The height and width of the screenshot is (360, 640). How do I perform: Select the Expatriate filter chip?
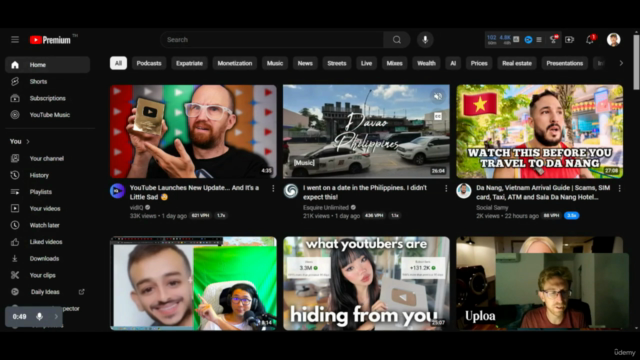(189, 63)
